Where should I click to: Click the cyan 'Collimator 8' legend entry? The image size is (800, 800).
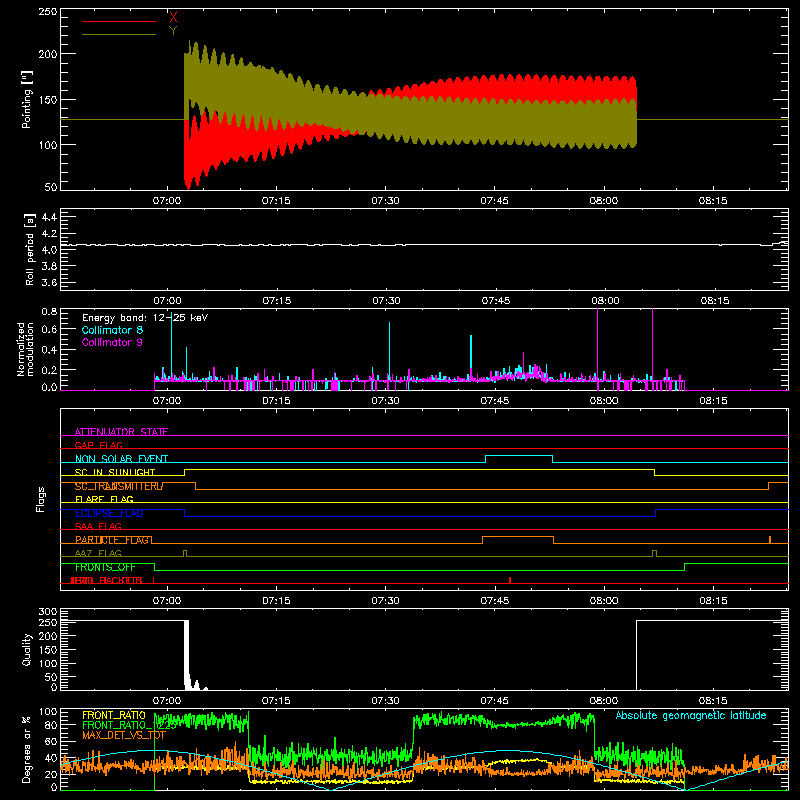112,330
